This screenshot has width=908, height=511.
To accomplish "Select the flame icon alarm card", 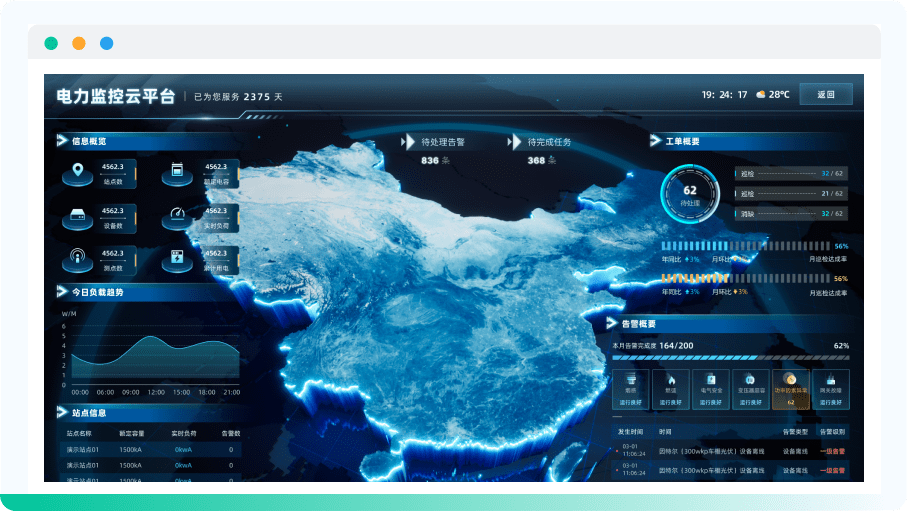I will [671, 389].
